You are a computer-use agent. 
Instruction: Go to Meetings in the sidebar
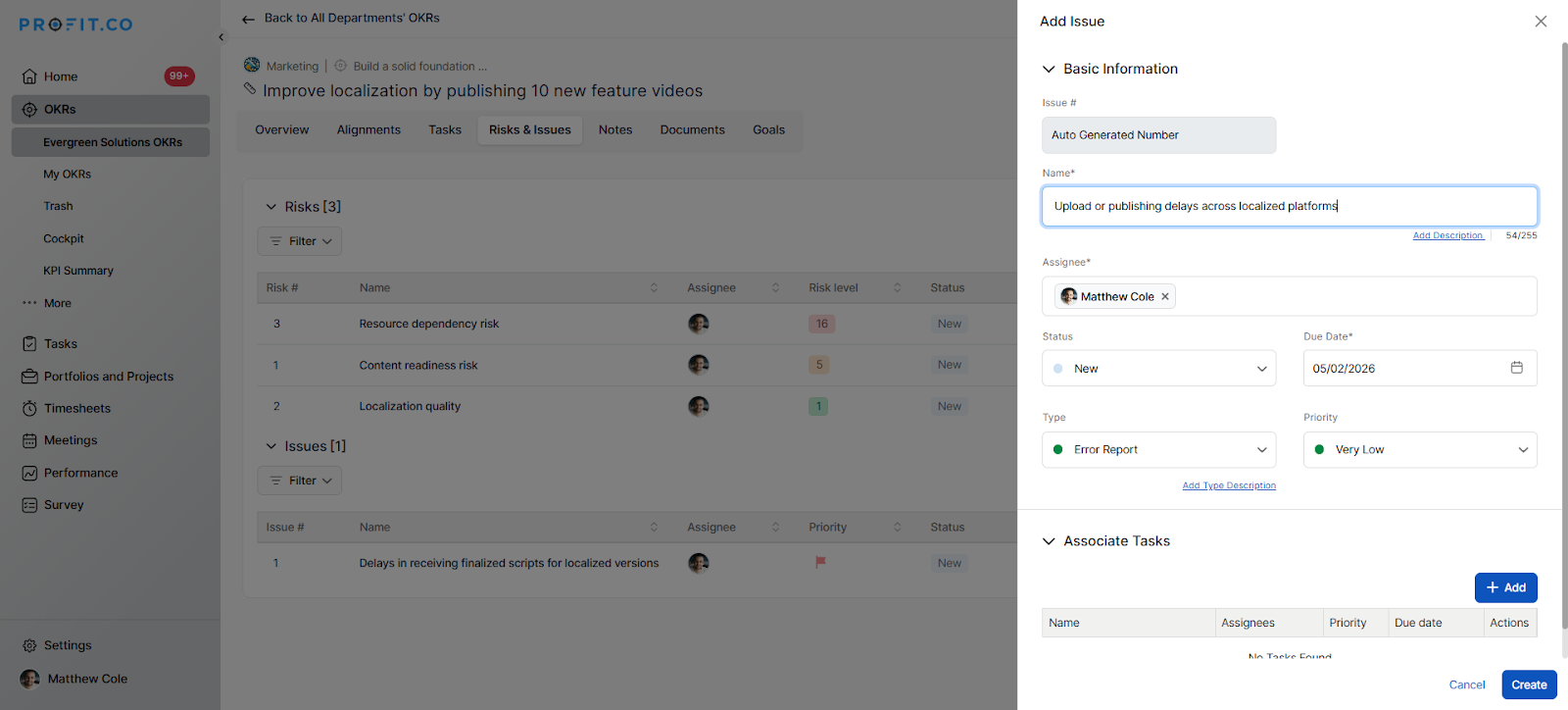(x=70, y=441)
